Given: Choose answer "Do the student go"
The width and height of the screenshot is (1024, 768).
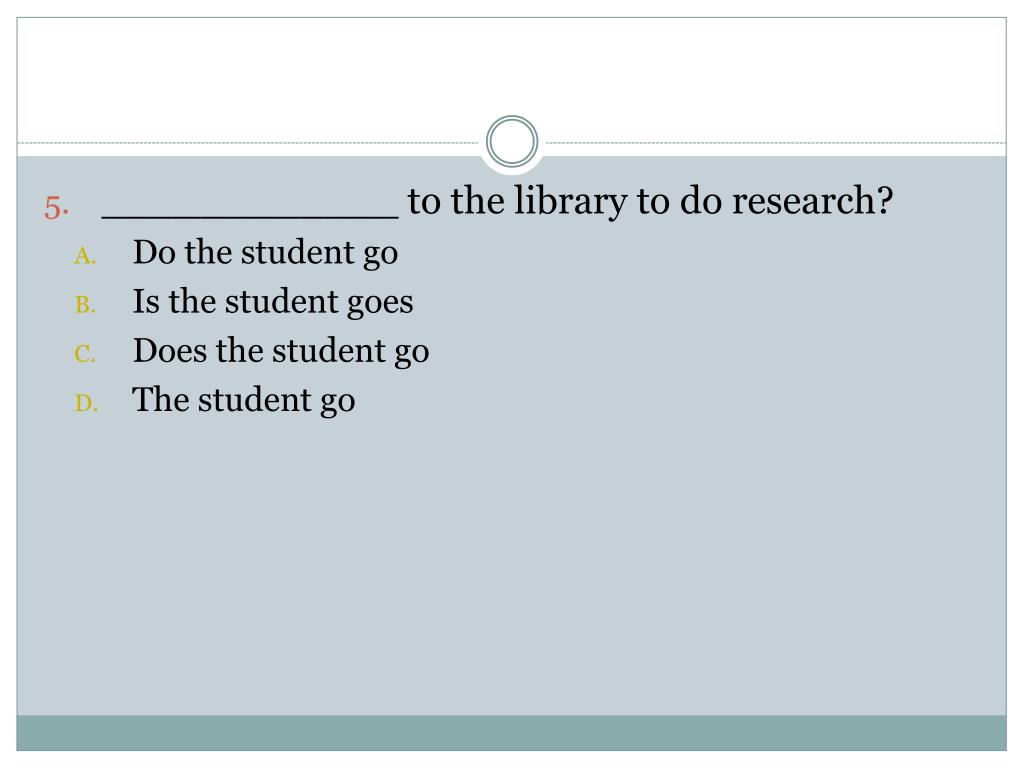Looking at the screenshot, I should pos(265,253).
